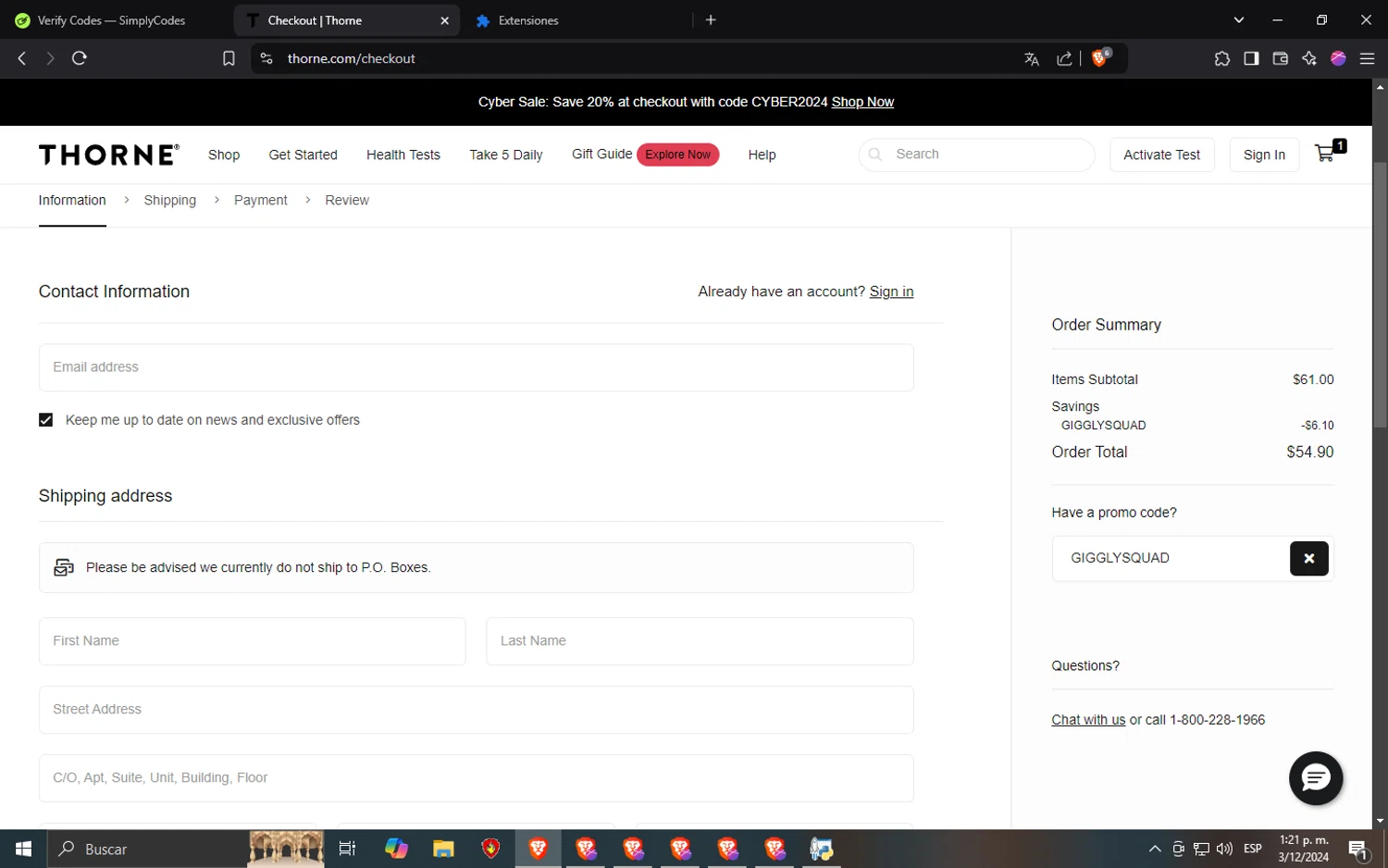Open the taskbar clock and date
1388x868 pixels.
pos(1304,849)
